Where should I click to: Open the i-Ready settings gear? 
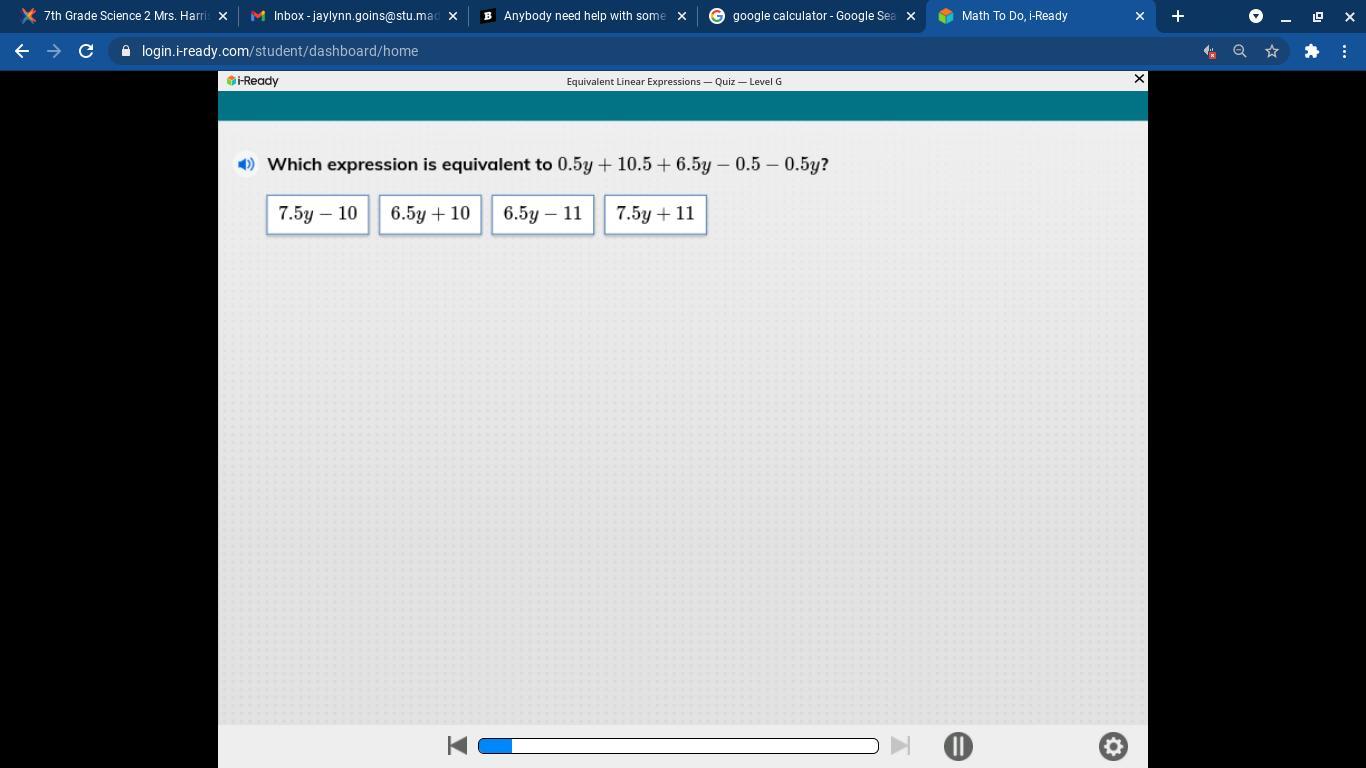[x=1113, y=746]
